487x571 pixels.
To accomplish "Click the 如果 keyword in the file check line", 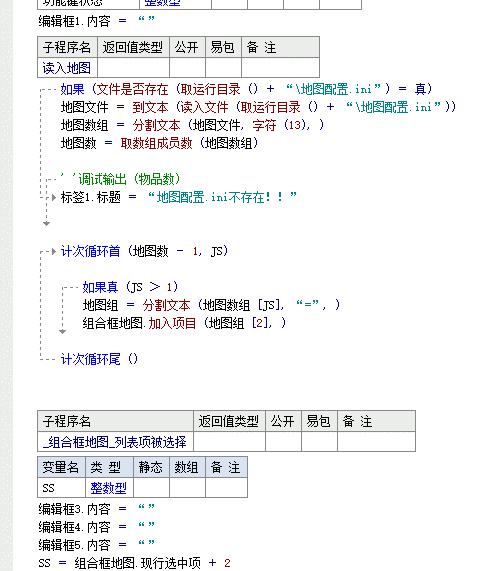I will 72,89.
